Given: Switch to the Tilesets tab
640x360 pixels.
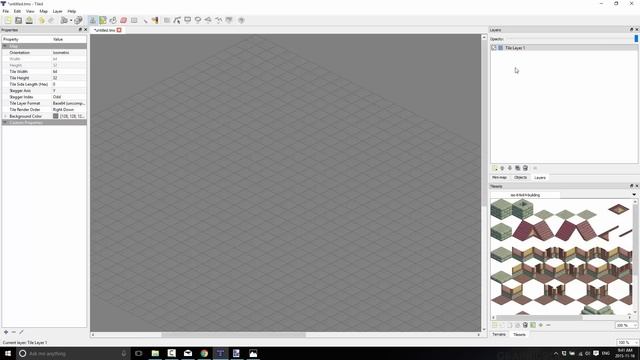Looking at the screenshot, I should tap(519, 334).
